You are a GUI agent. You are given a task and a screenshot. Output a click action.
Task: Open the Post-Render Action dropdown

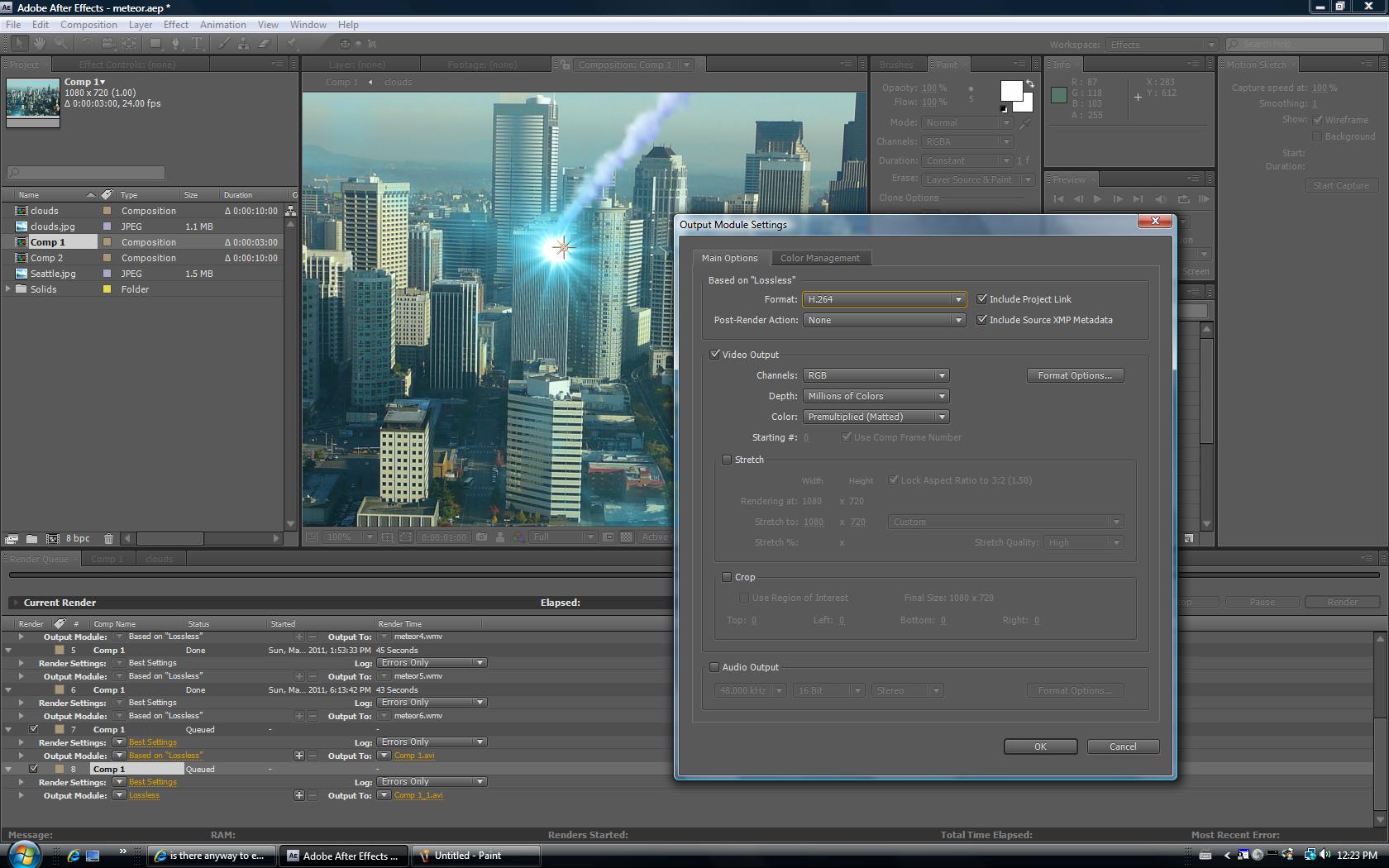click(883, 320)
